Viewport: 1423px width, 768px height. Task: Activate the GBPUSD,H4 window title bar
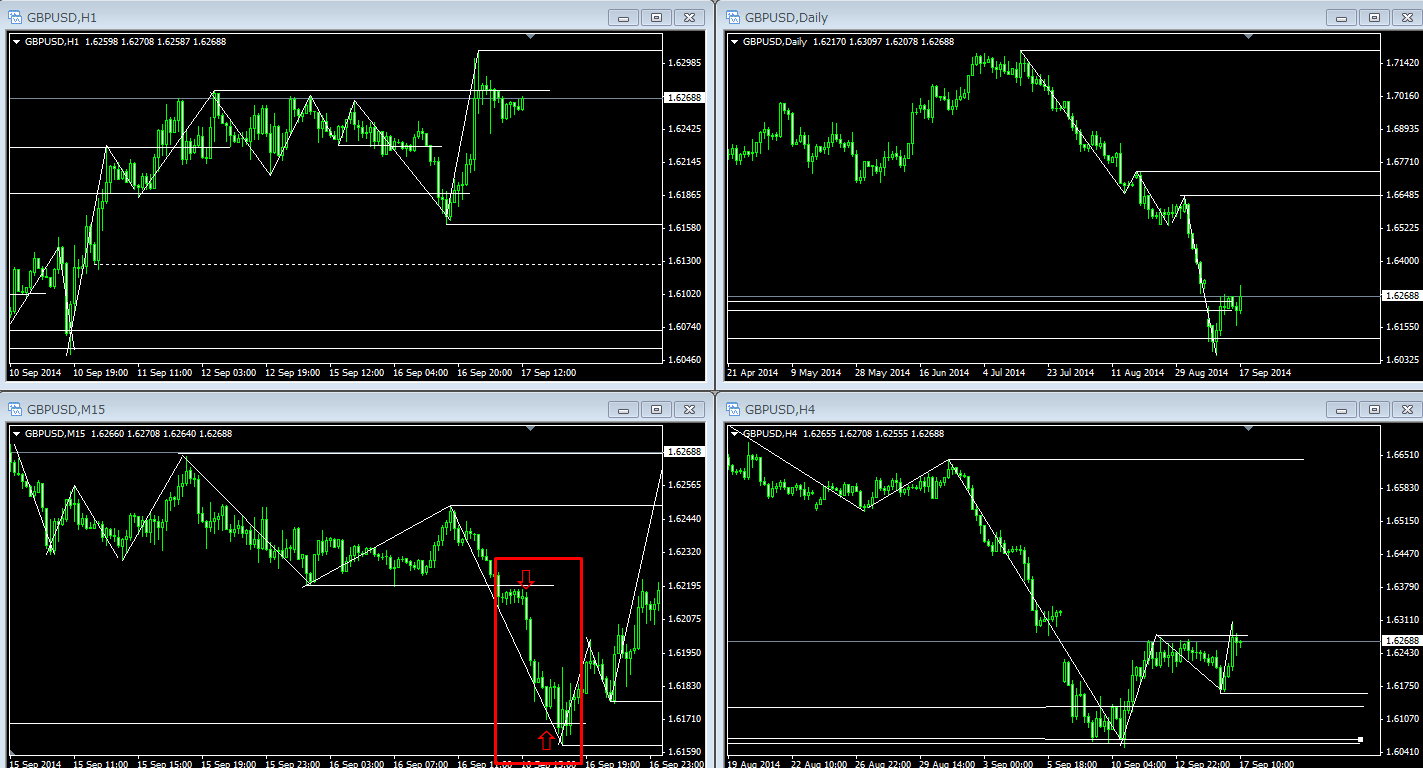[x=1000, y=409]
